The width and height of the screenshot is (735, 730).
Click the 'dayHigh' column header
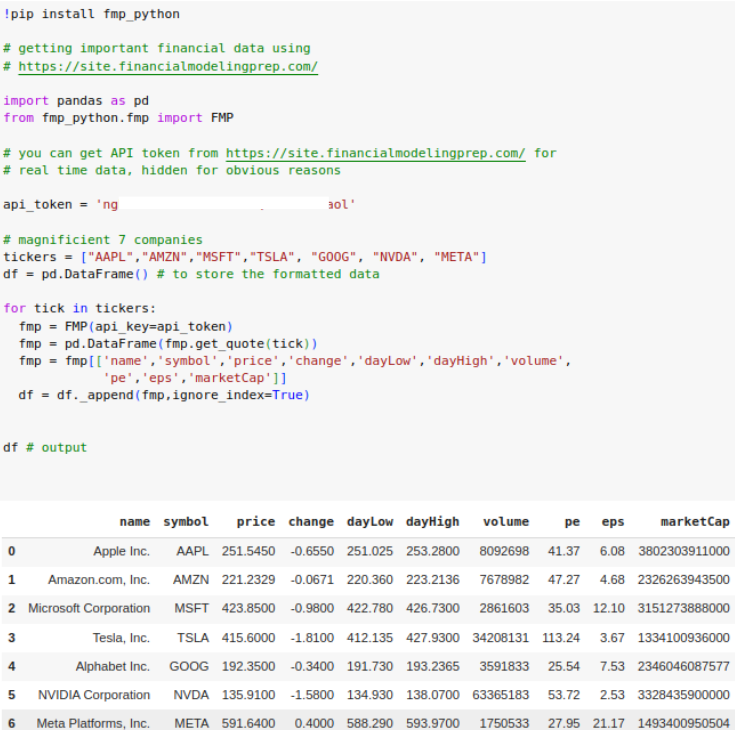433,522
